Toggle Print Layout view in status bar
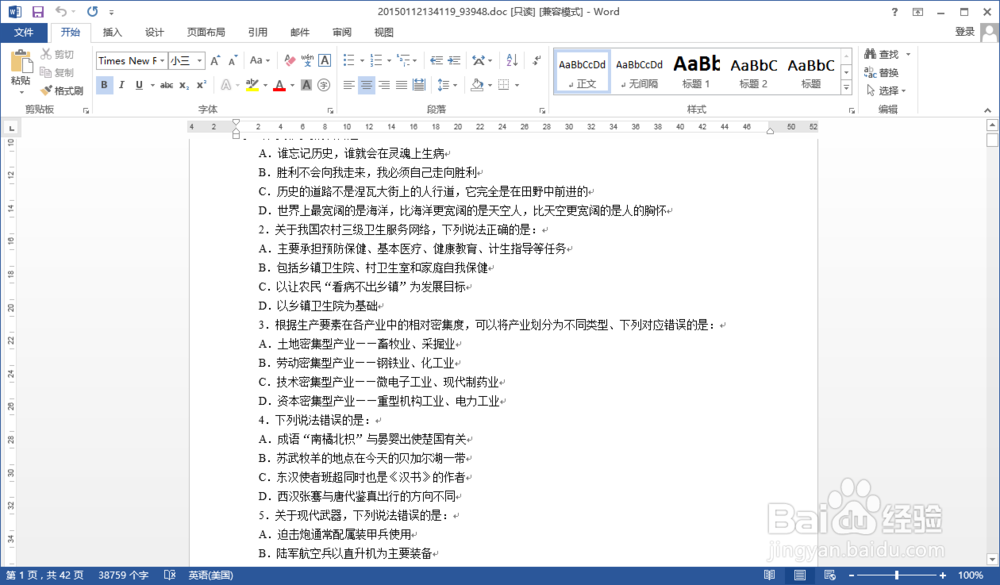 tap(800, 575)
